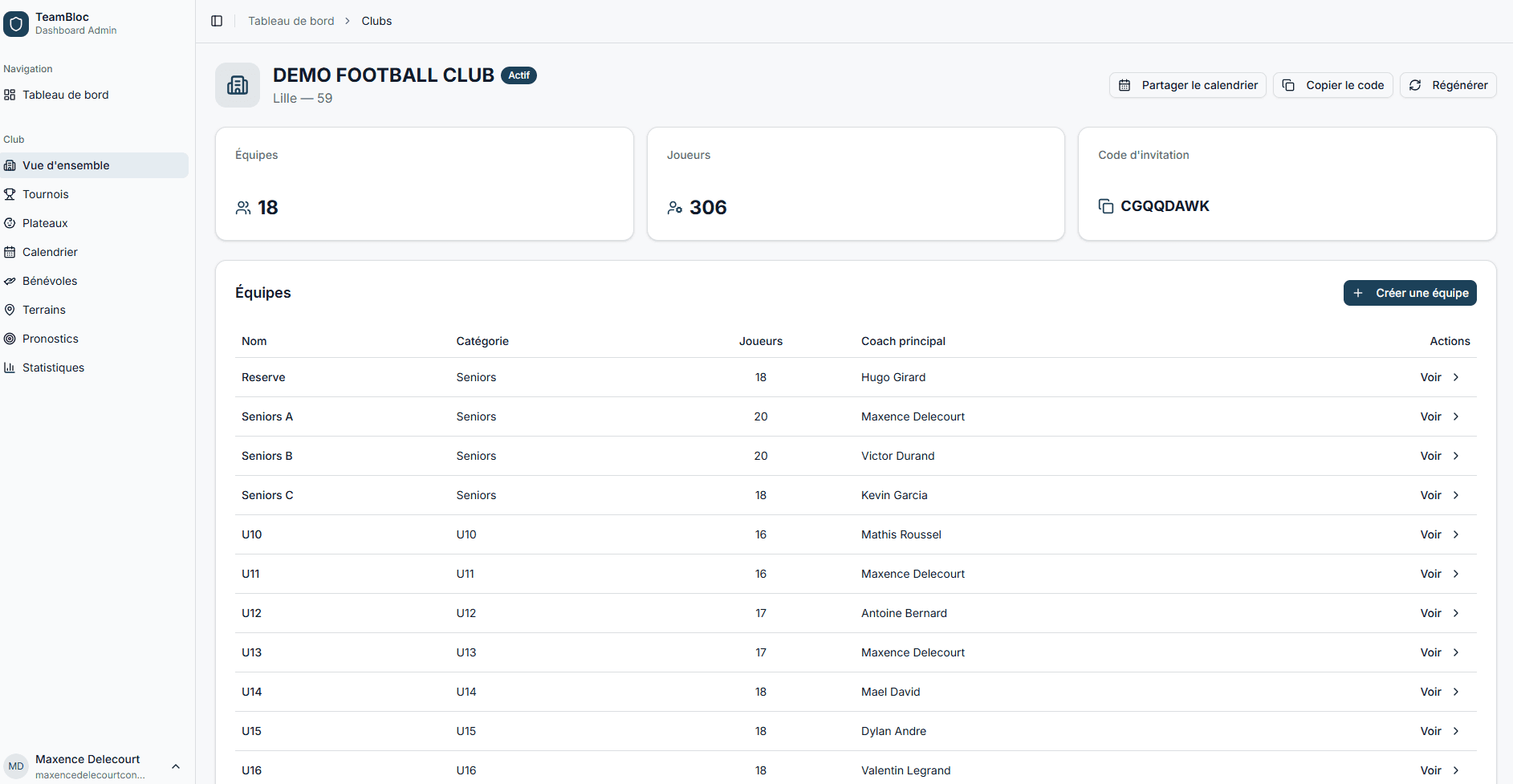
Task: Open the Reserve team row chevron
Action: tap(1455, 377)
